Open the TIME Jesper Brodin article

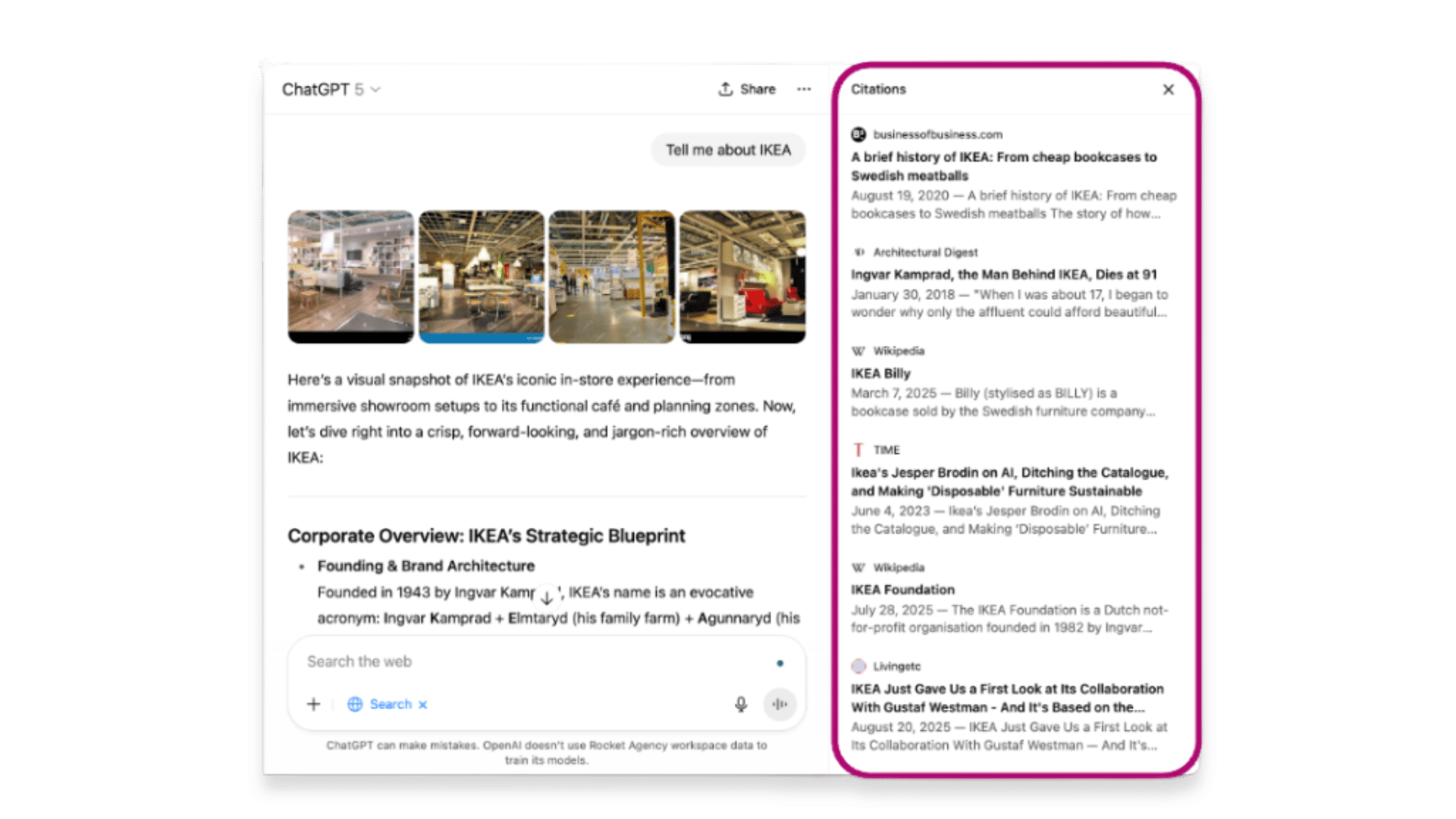point(1009,482)
